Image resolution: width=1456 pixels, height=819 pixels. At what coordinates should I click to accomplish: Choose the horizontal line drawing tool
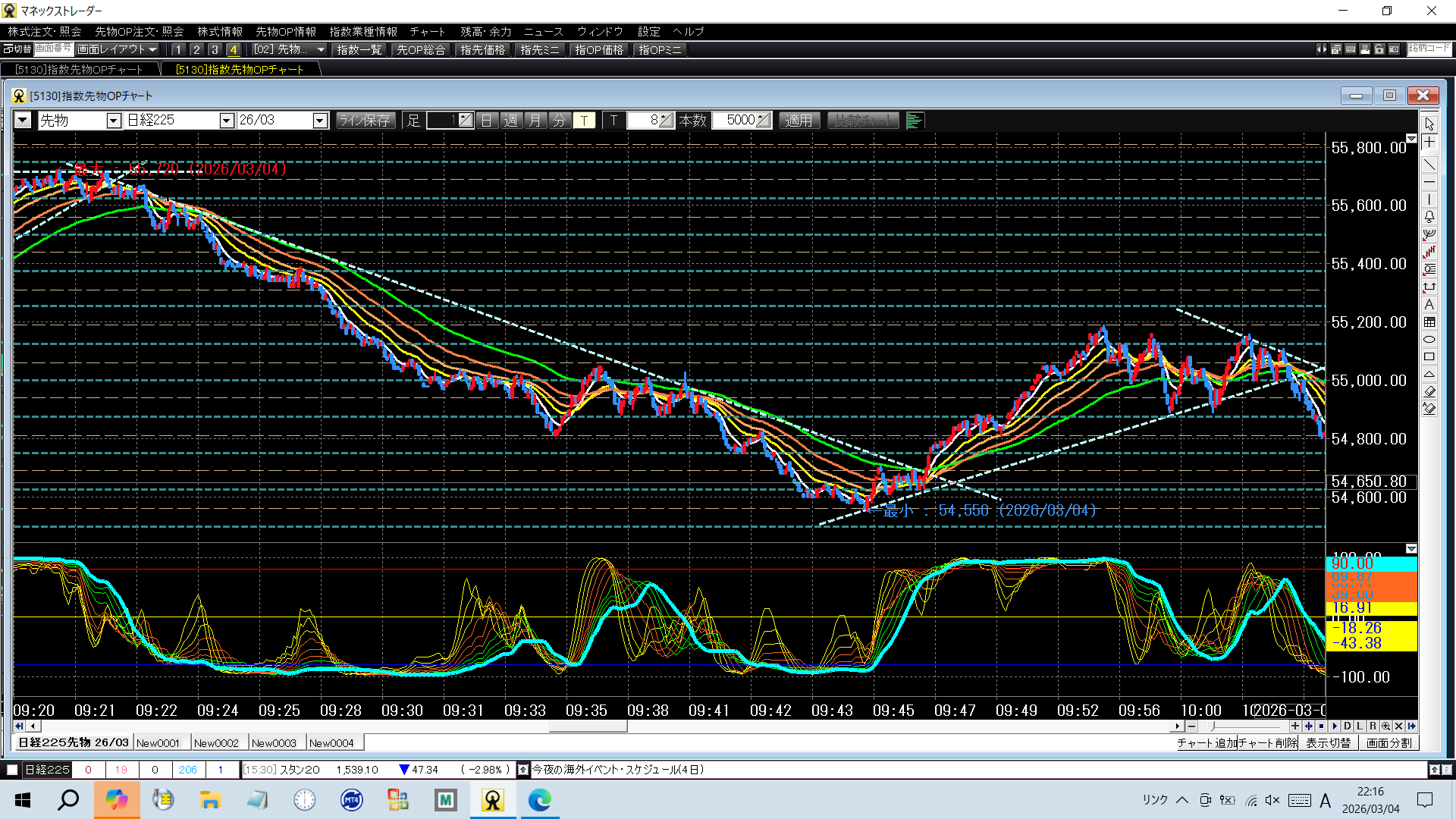pyautogui.click(x=1429, y=183)
